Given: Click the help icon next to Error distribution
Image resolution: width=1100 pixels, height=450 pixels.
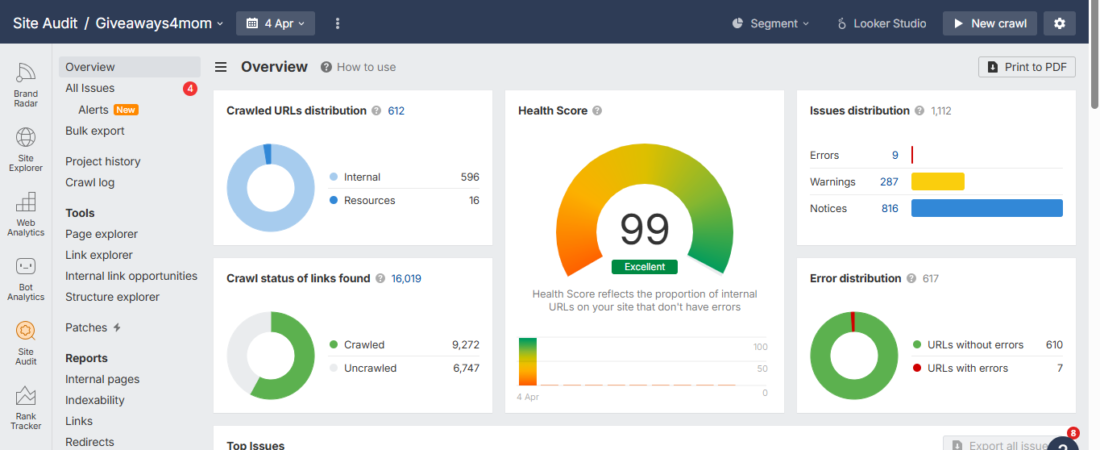Looking at the screenshot, I should pyautogui.click(x=911, y=279).
